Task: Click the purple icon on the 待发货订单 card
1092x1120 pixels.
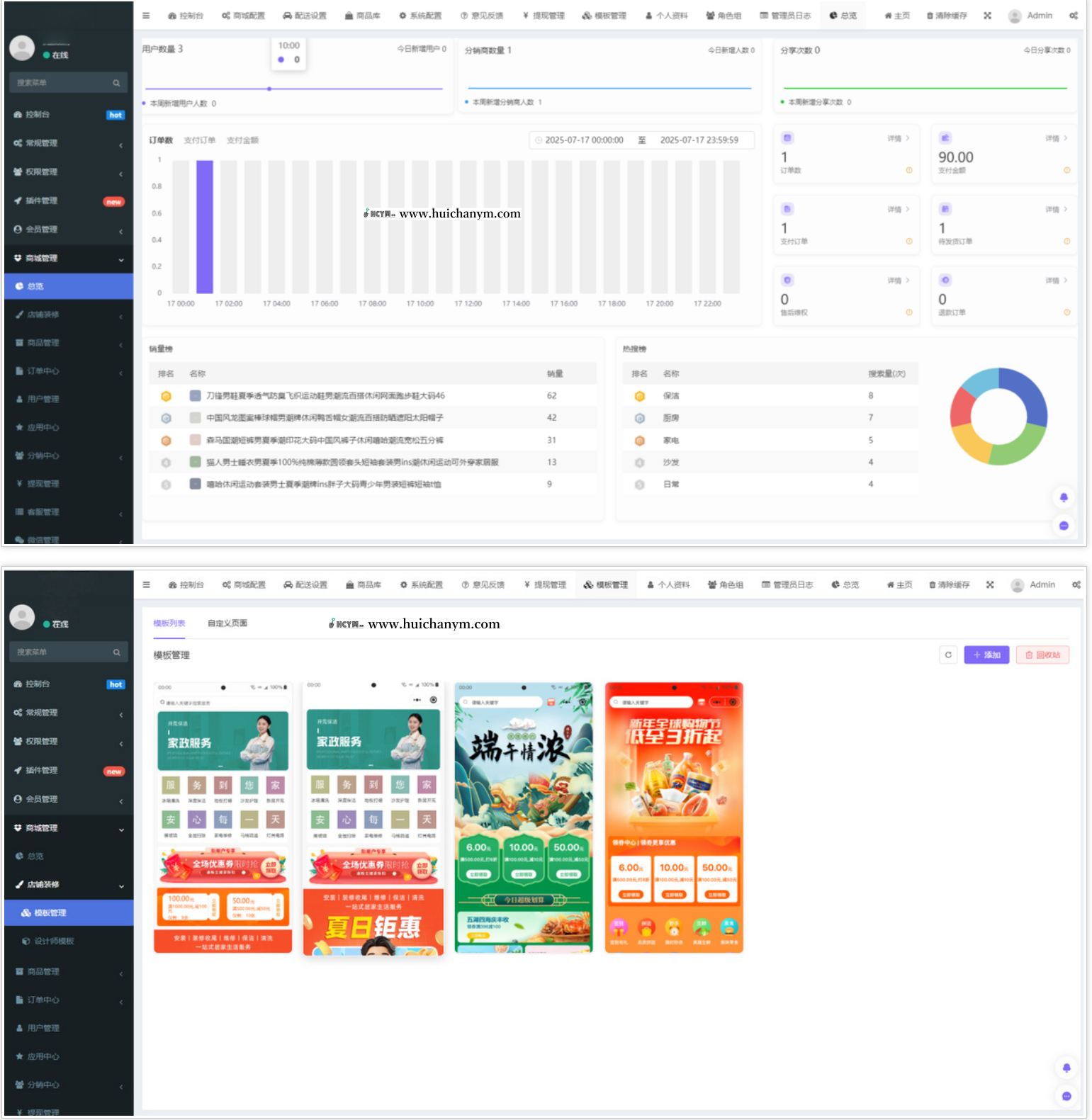Action: click(945, 209)
